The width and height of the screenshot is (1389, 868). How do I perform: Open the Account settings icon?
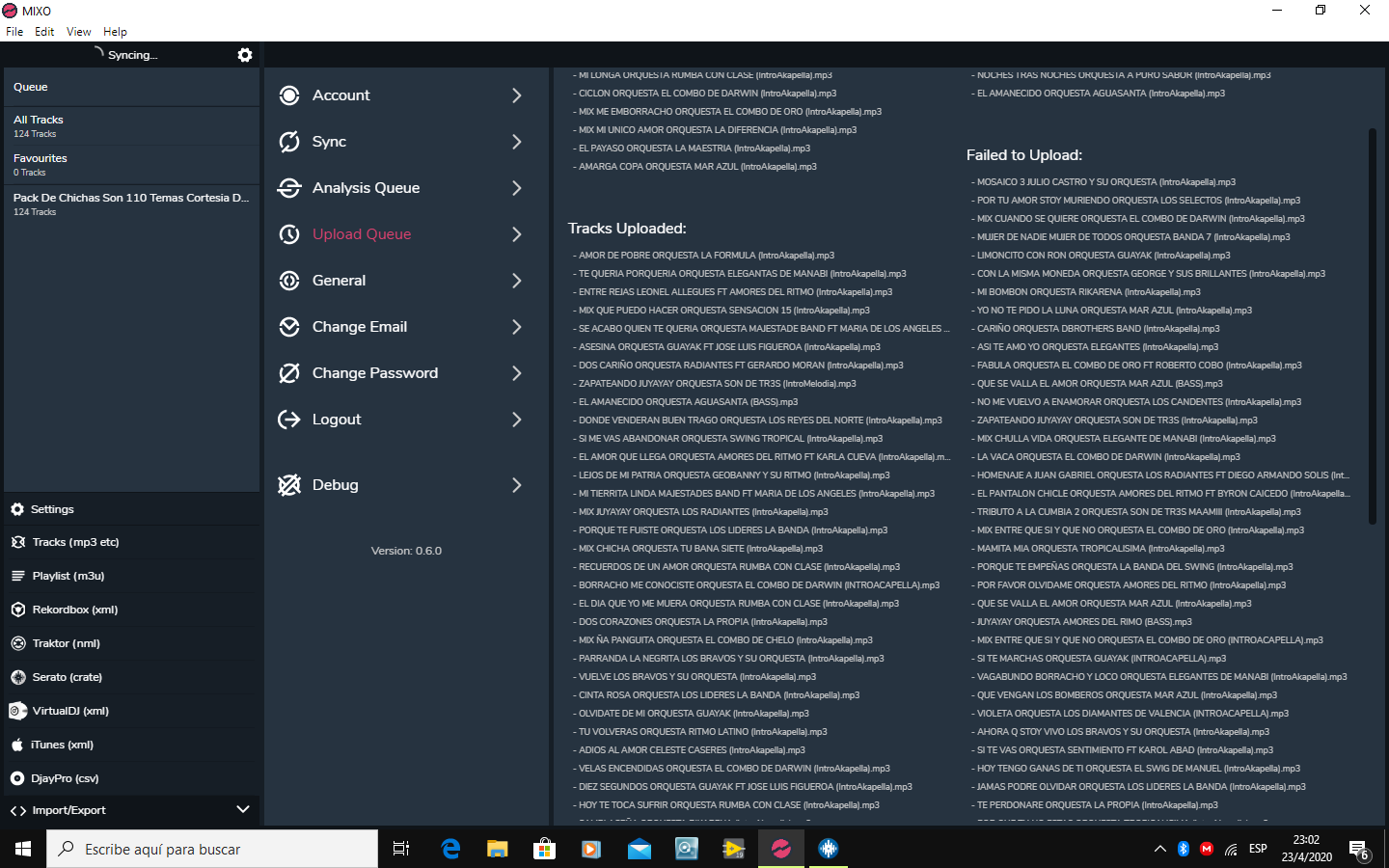(x=288, y=95)
